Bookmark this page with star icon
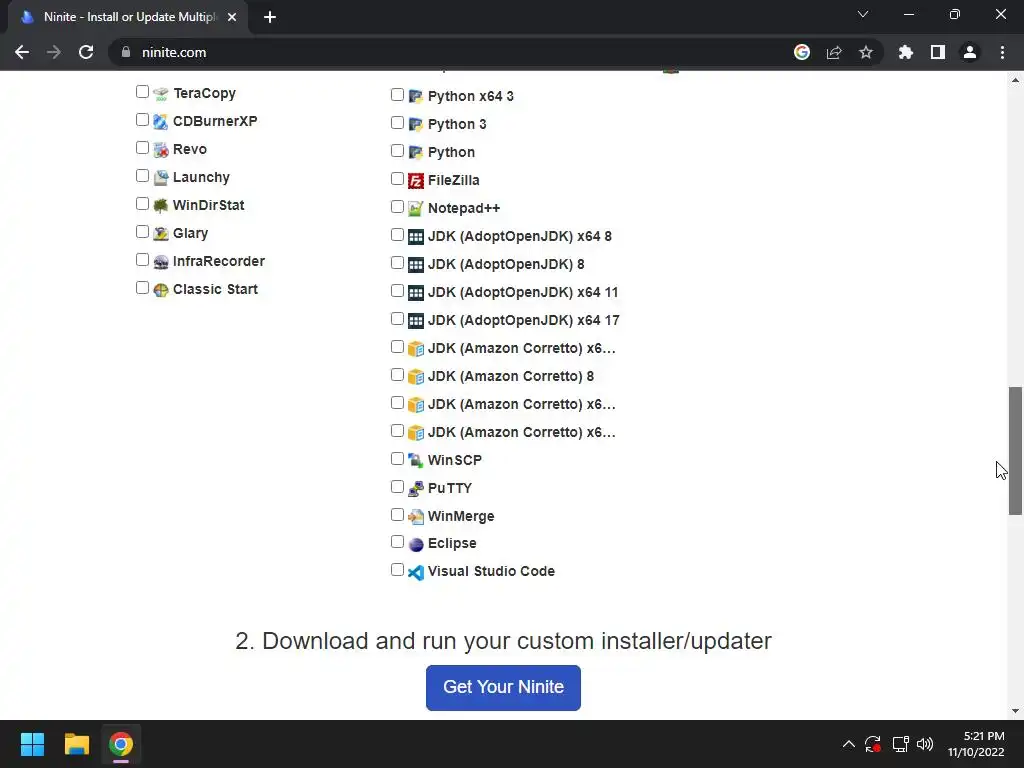The image size is (1024, 768). point(866,52)
